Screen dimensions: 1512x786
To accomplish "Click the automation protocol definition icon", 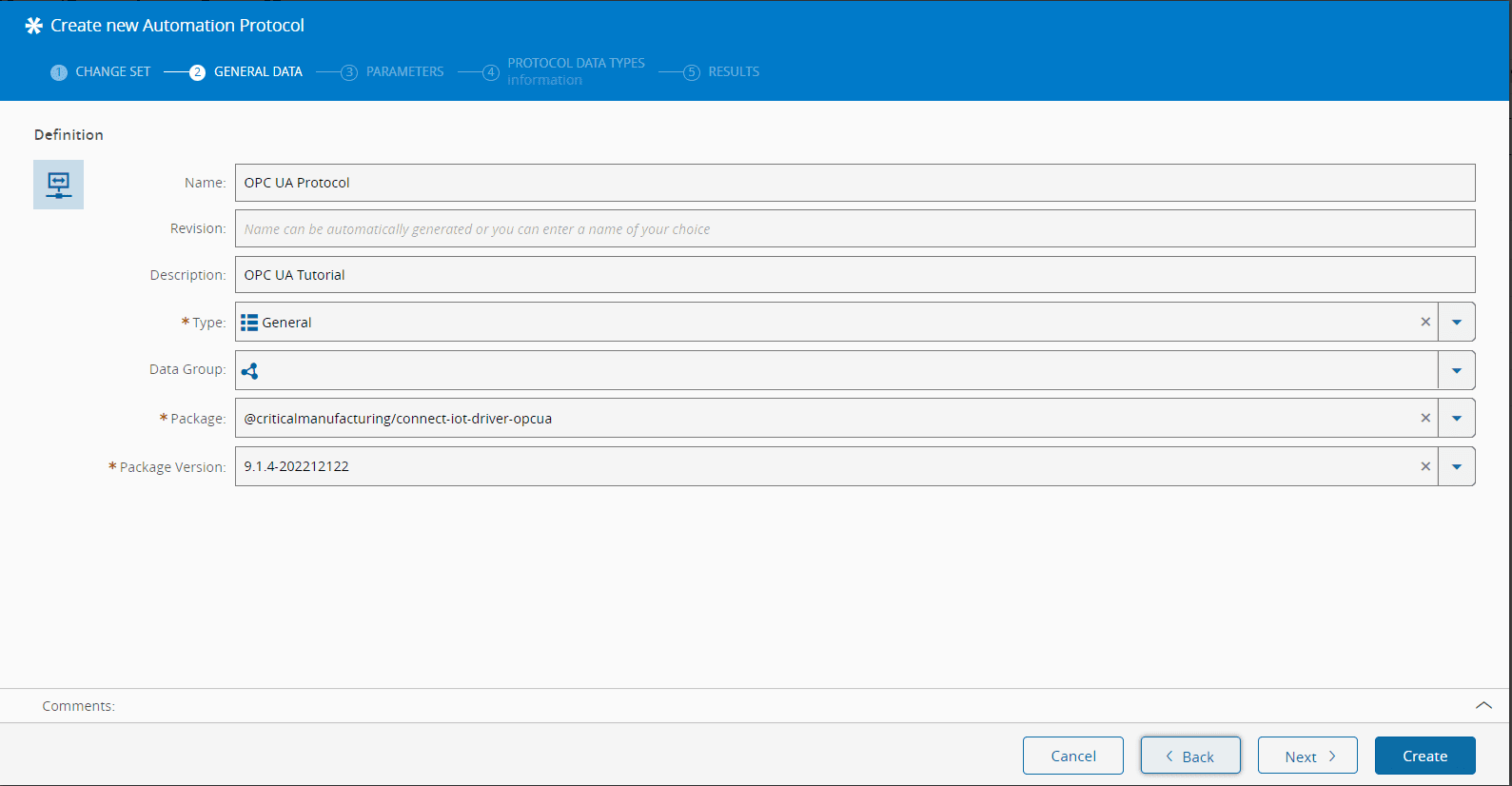I will click(x=58, y=185).
